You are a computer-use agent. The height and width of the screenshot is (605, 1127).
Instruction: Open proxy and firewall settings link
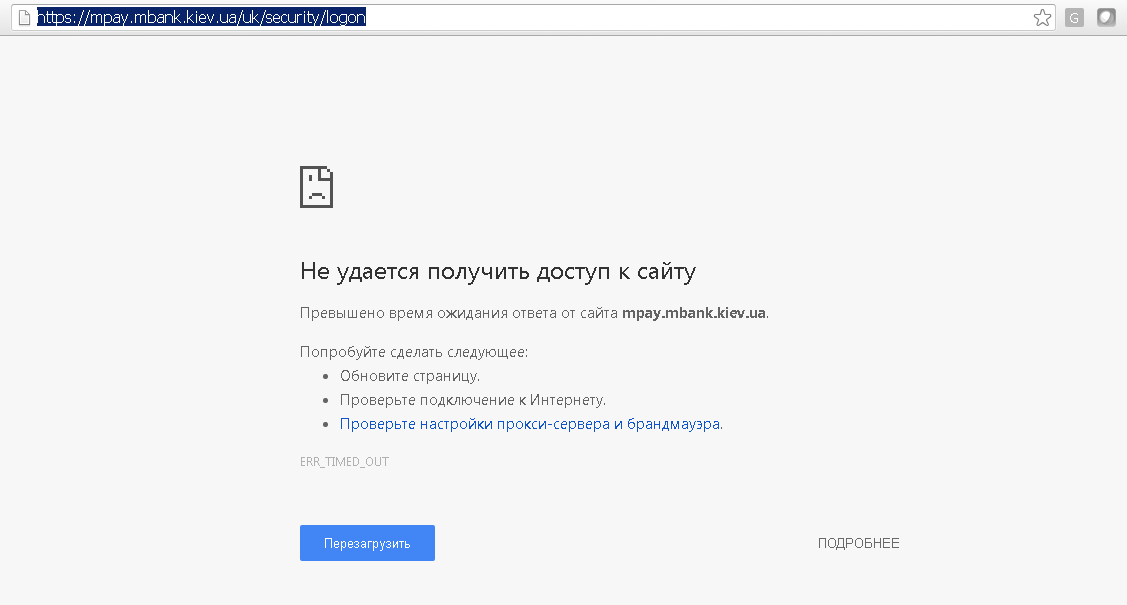point(531,424)
